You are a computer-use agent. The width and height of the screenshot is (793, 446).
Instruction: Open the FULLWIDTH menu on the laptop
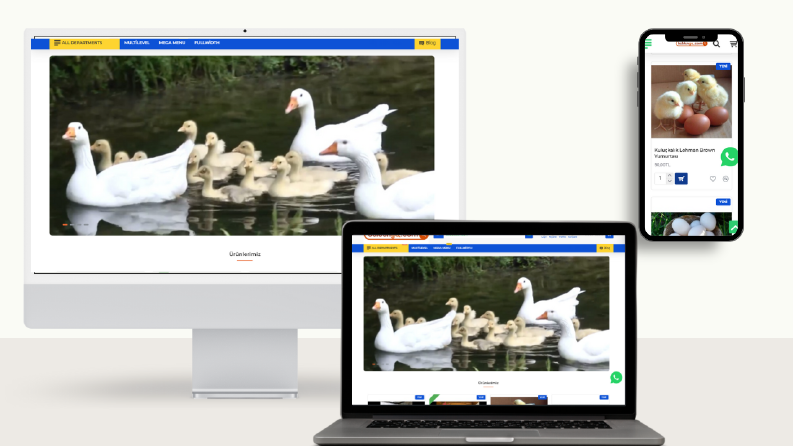(x=464, y=248)
